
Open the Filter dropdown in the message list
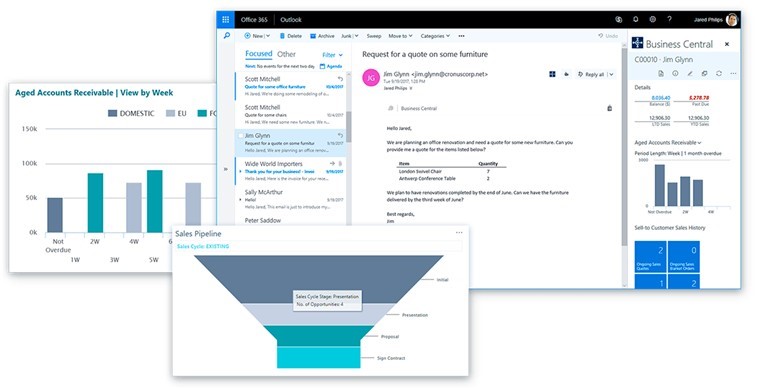332,55
